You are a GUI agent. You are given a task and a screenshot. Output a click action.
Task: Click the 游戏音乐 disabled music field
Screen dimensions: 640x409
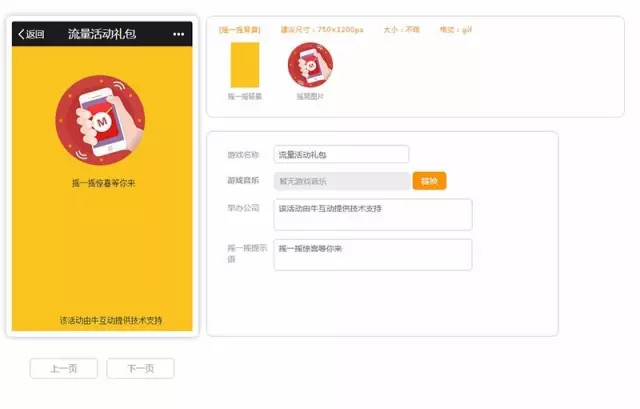pyautogui.click(x=341, y=181)
